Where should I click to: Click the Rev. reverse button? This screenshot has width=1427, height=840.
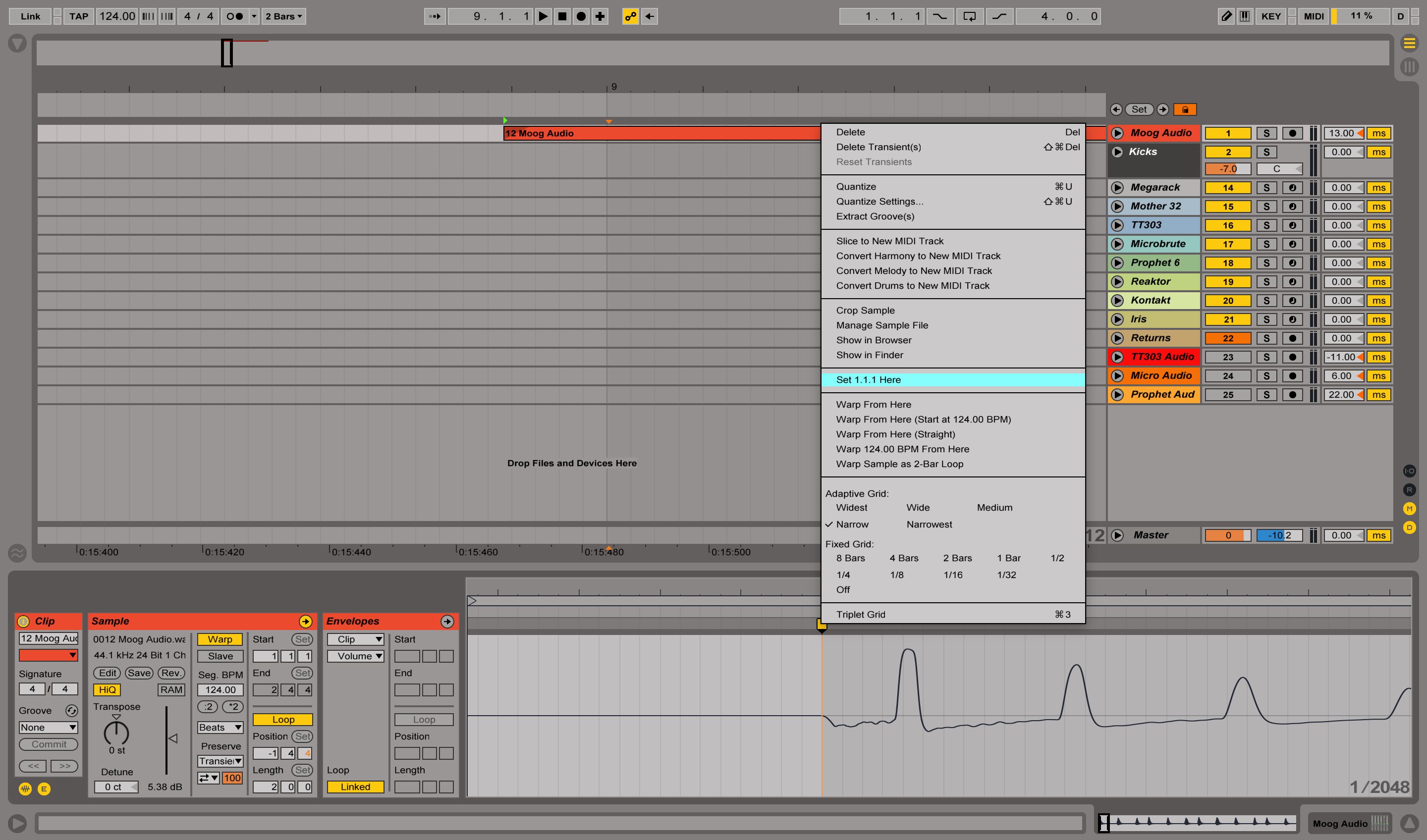click(171, 673)
